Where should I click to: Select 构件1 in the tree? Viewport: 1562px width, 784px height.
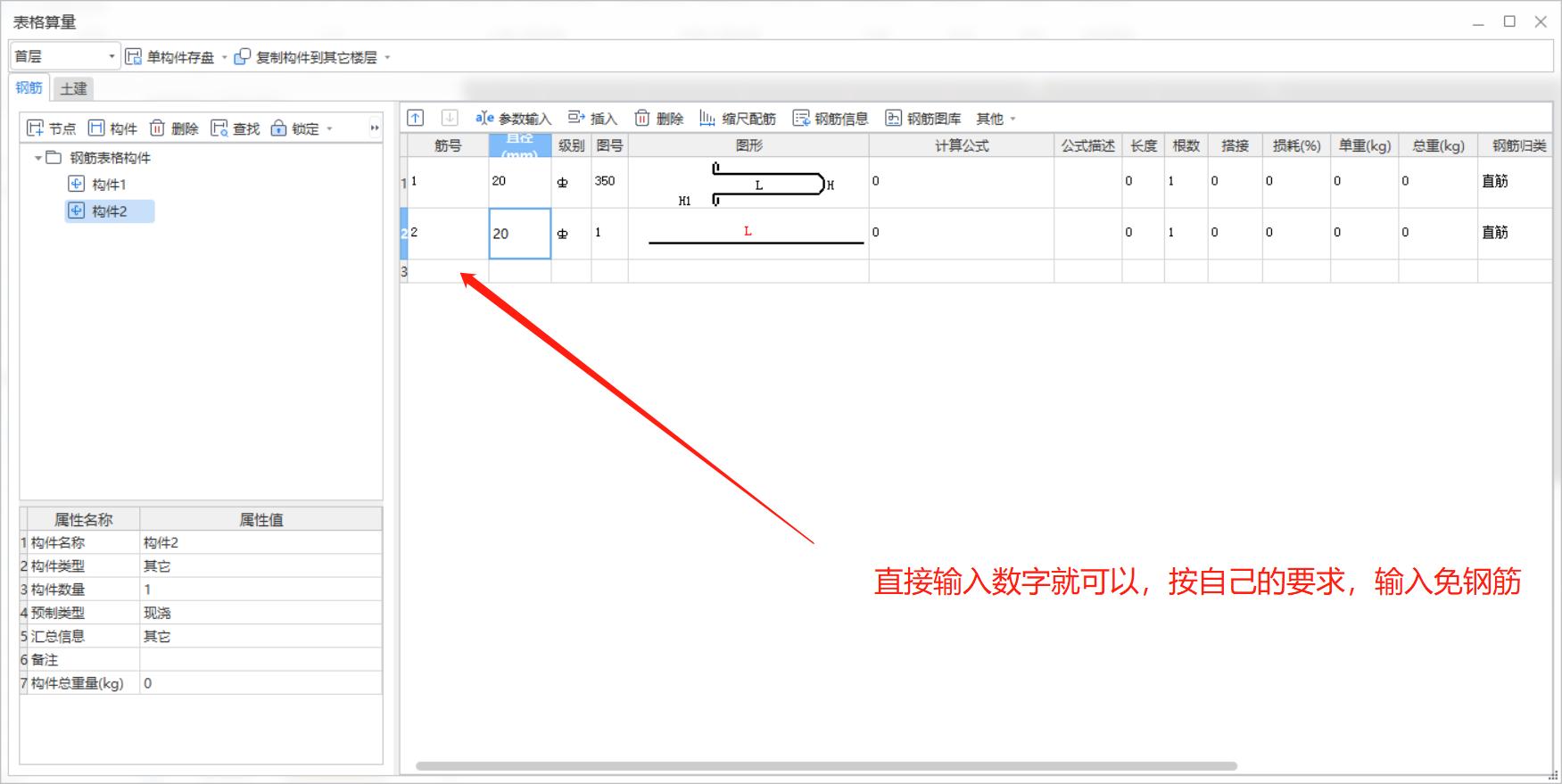click(109, 185)
